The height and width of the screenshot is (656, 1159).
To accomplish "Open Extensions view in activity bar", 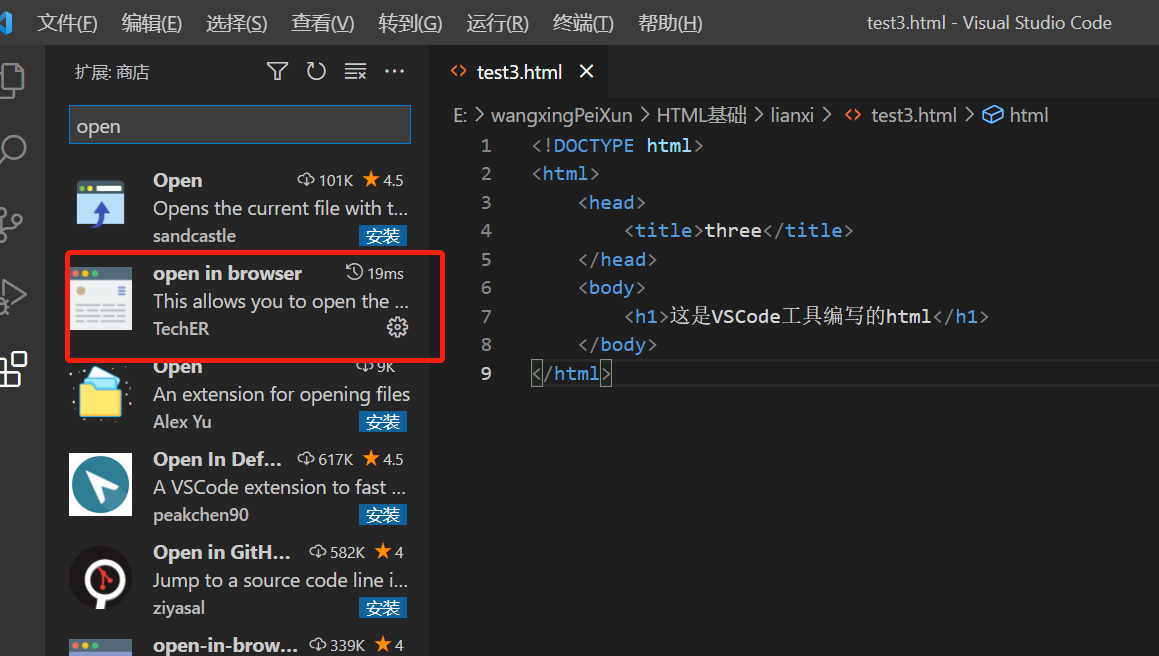I will tap(13, 369).
